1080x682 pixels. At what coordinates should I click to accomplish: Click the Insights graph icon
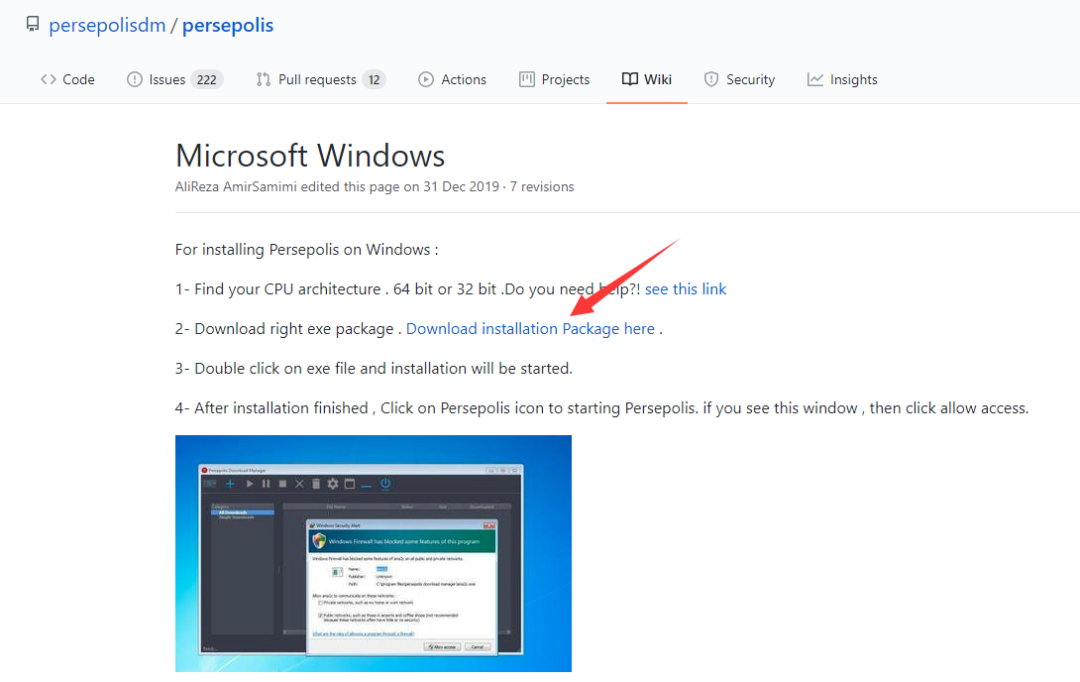(815, 79)
